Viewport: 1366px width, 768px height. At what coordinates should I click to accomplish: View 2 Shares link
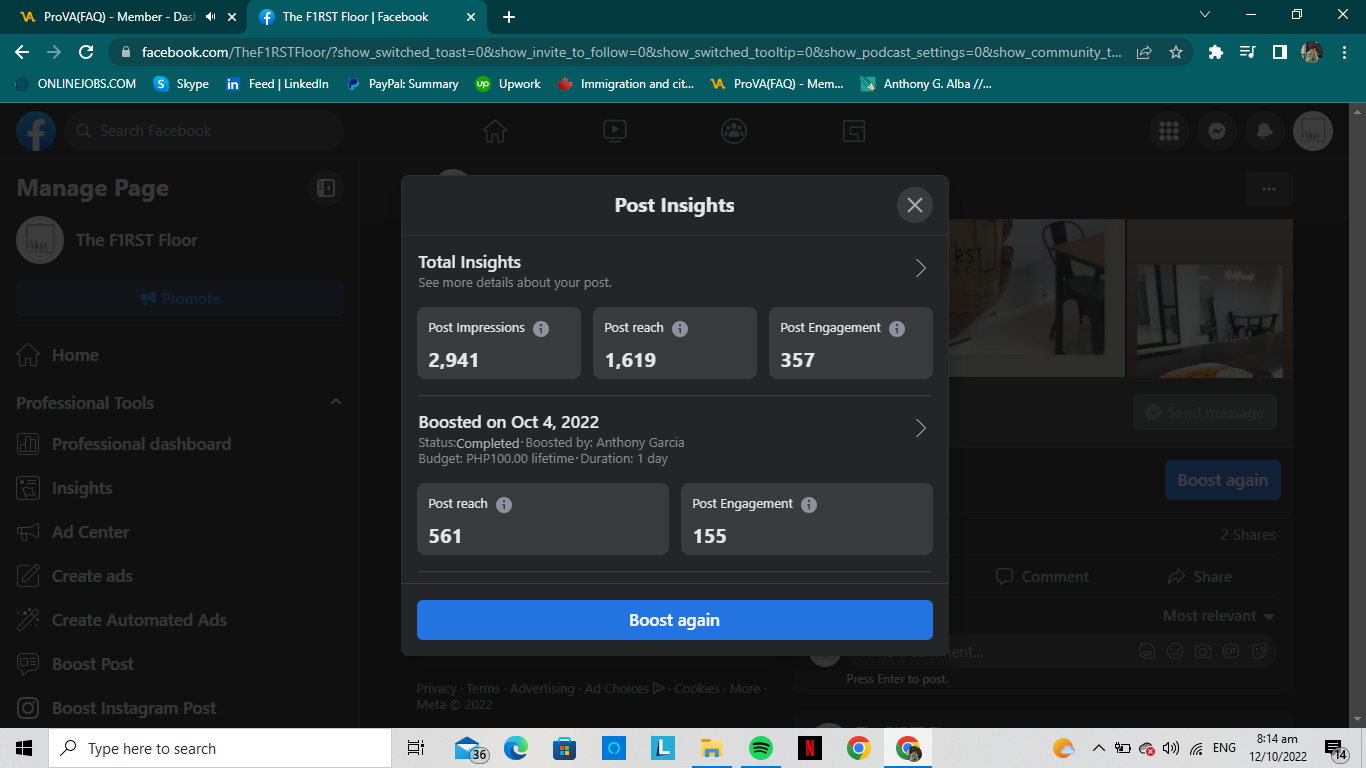pyautogui.click(x=1248, y=535)
